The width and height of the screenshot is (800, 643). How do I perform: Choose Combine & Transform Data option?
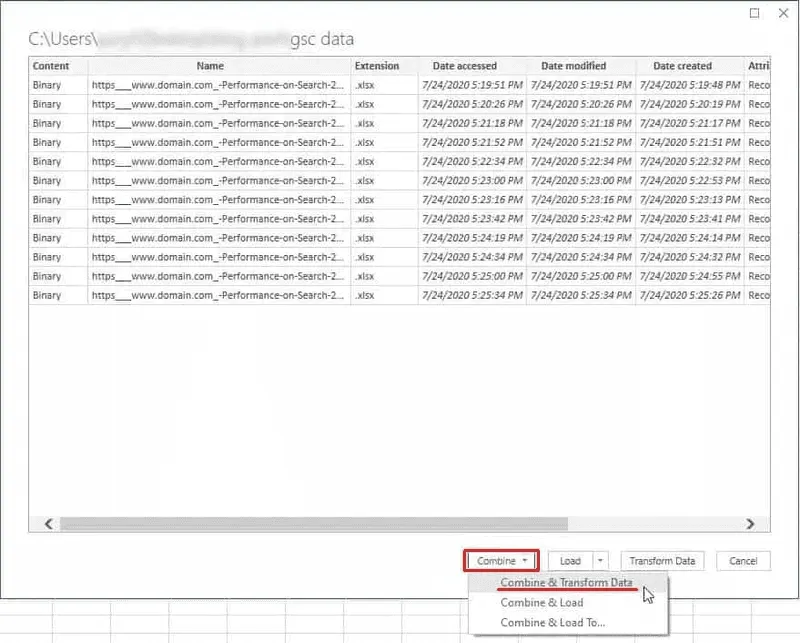[566, 583]
